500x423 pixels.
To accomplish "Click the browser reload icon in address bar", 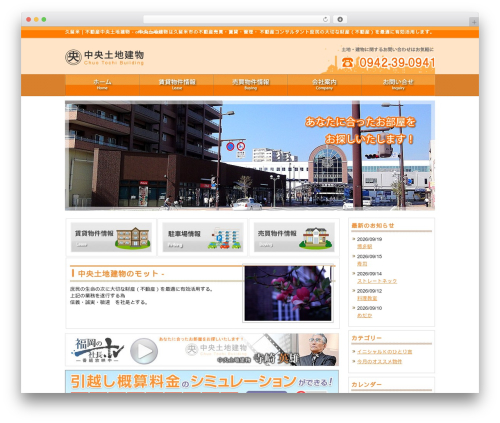I will pyautogui.click(x=325, y=20).
